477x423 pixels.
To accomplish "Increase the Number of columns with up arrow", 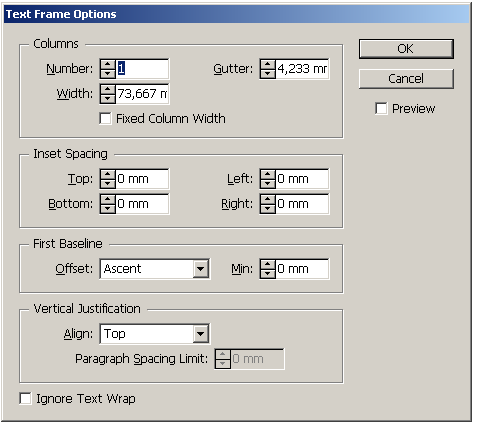I will click(108, 64).
